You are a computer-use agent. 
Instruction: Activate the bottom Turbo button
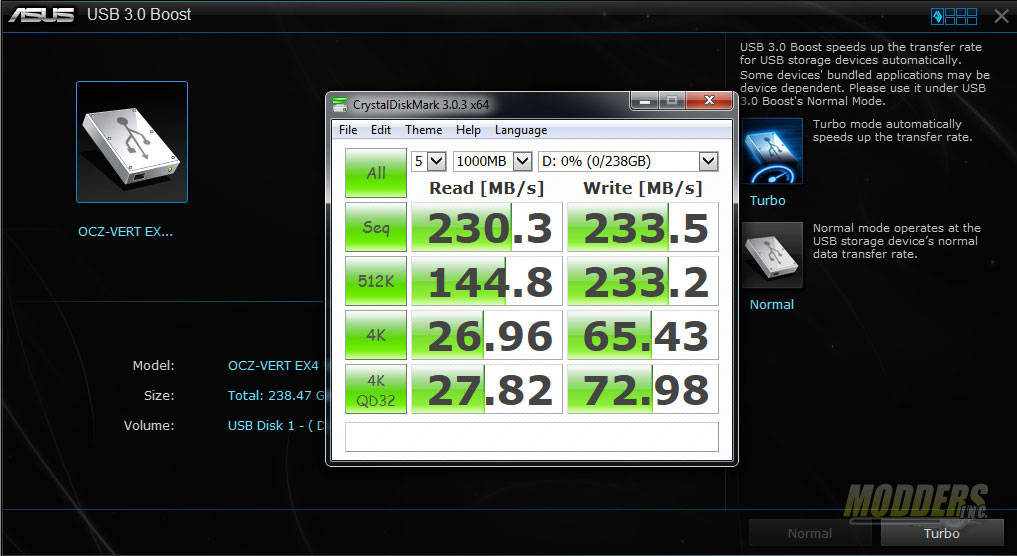(x=942, y=533)
